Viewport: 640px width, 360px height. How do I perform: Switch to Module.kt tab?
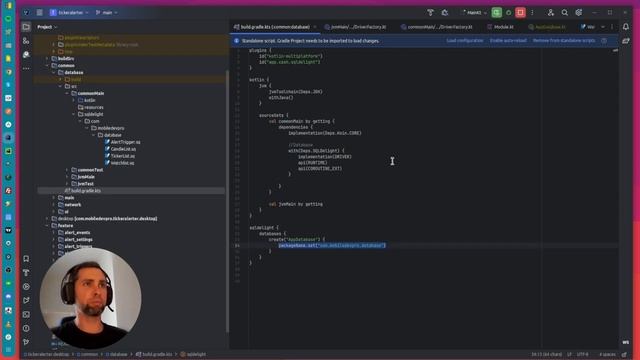[500, 27]
